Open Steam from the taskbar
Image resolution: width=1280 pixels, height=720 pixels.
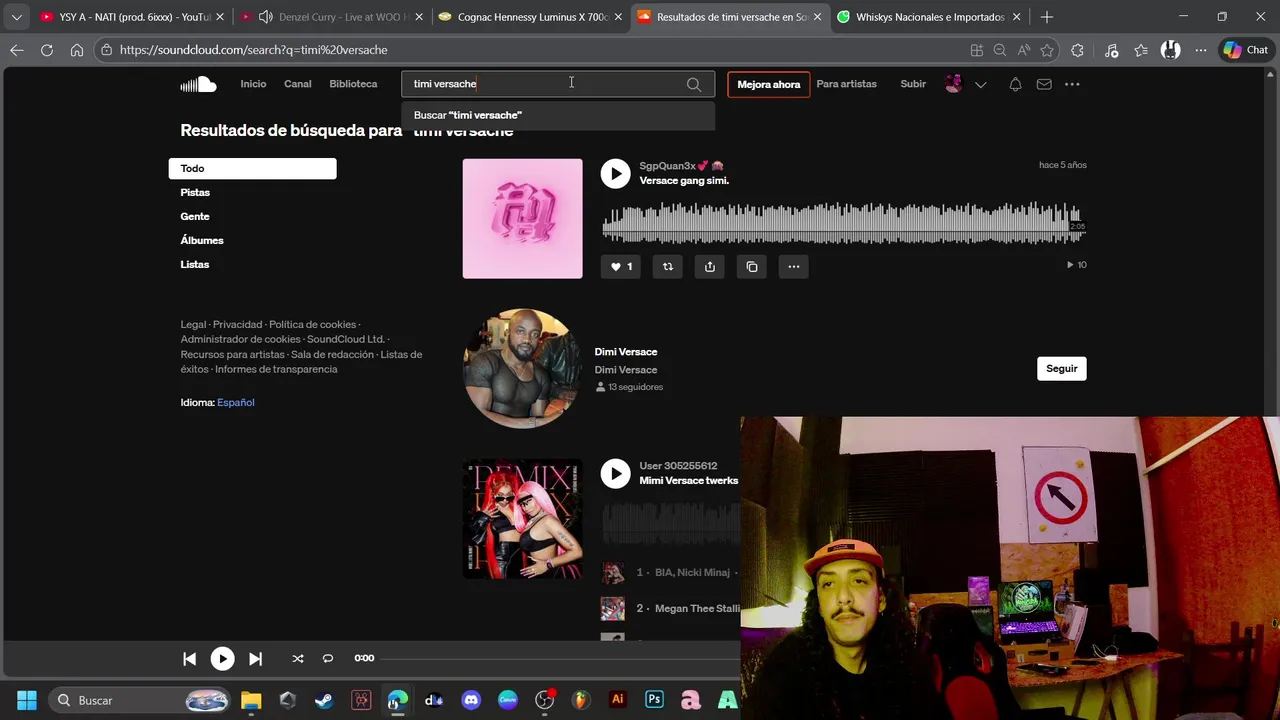(x=324, y=700)
